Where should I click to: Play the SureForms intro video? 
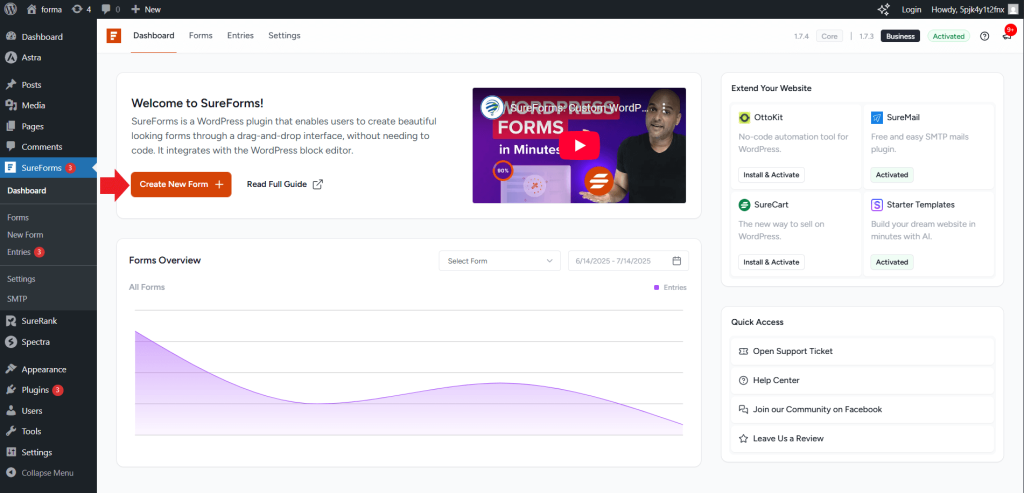pyautogui.click(x=579, y=146)
